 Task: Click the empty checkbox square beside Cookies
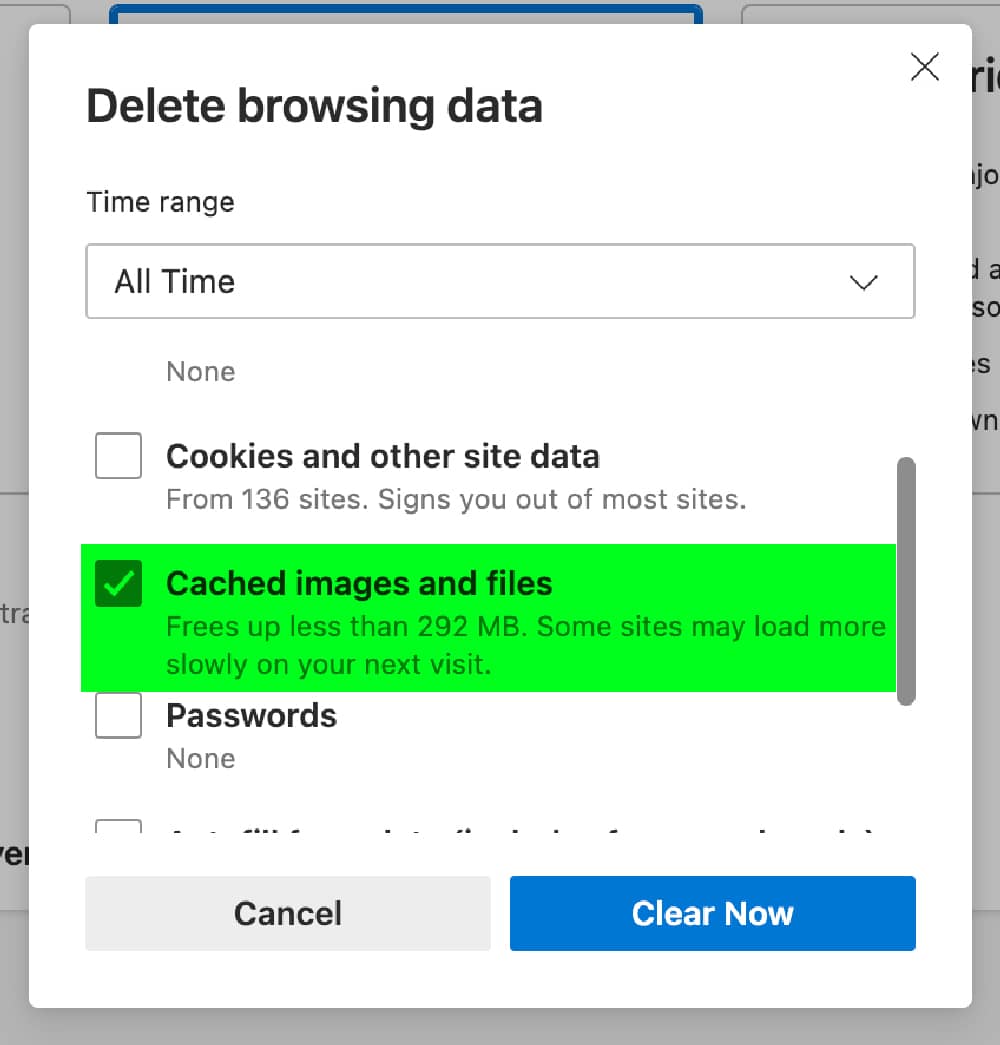(118, 455)
